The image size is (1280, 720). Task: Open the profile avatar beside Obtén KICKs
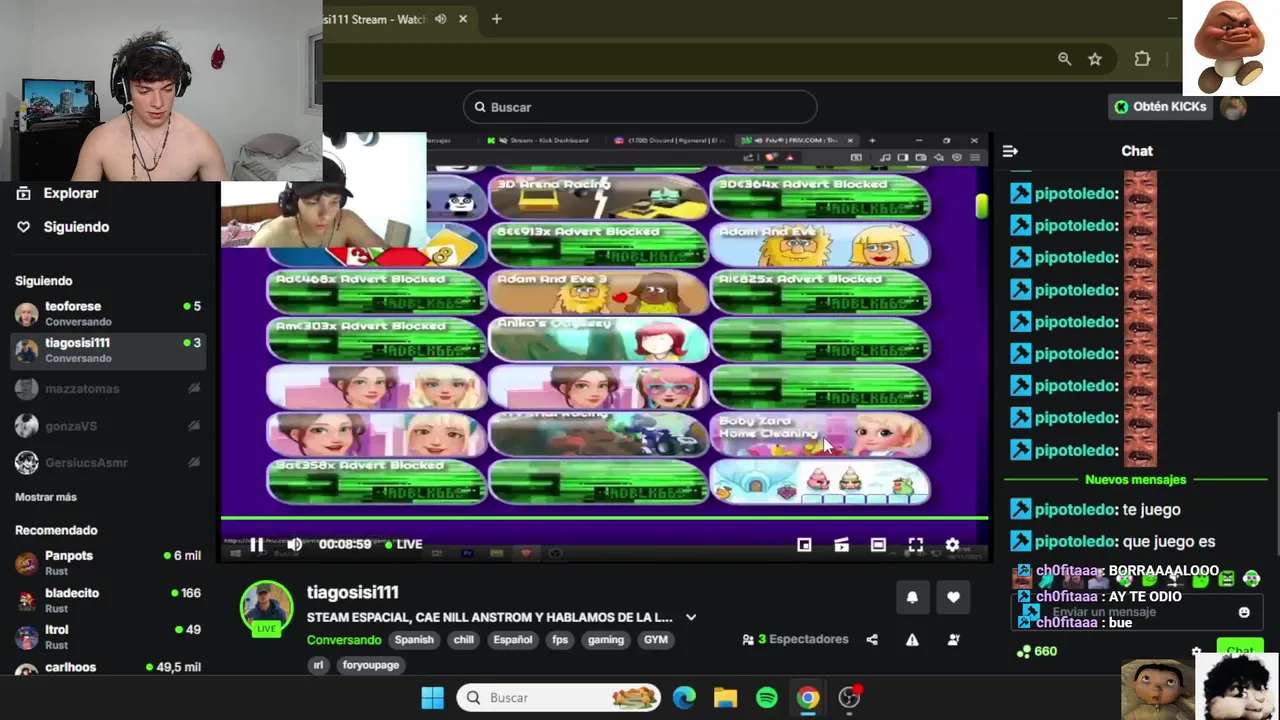coord(1234,107)
